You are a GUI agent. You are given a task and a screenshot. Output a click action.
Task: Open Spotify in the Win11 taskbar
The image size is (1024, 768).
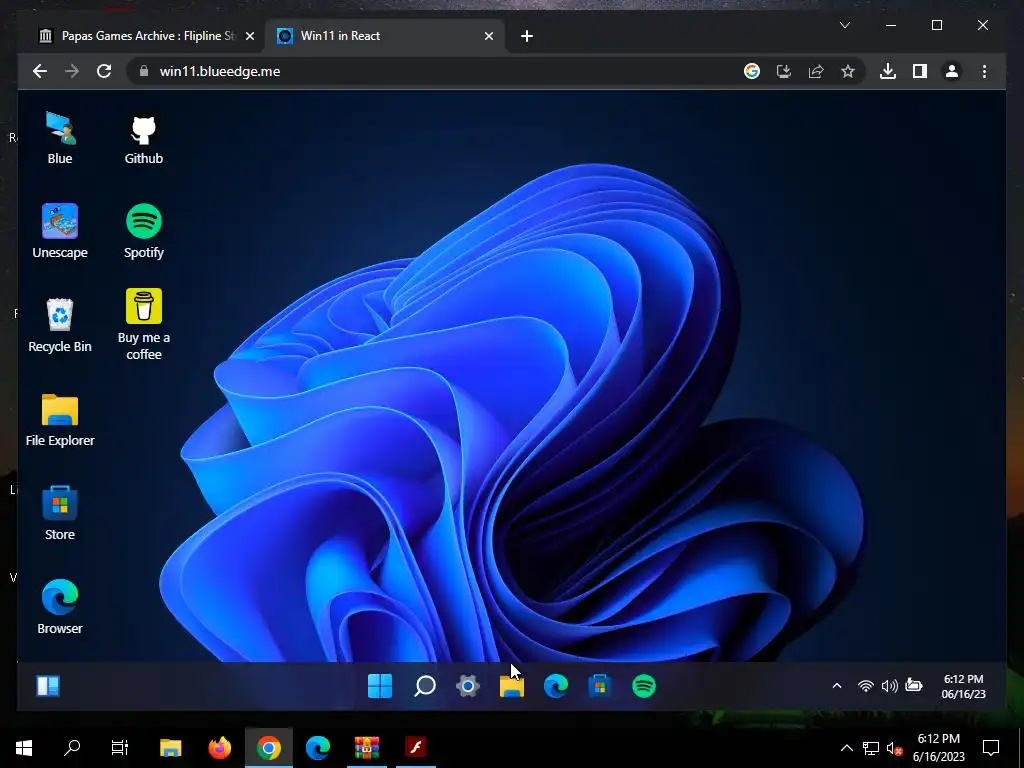point(644,686)
